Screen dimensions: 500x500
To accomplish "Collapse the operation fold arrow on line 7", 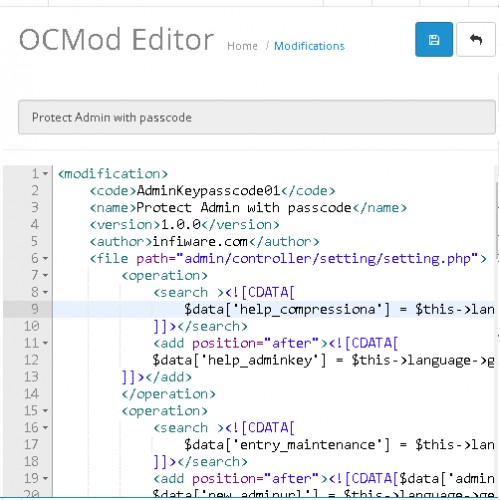I will click(x=45, y=275).
